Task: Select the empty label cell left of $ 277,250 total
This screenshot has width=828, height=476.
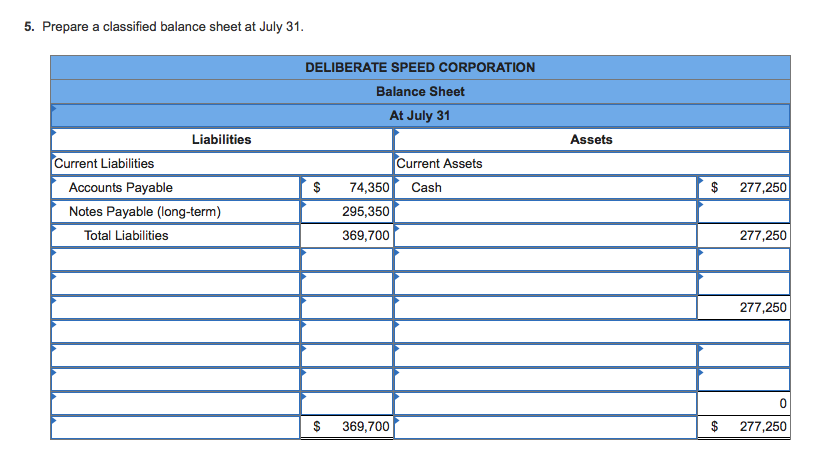Action: click(x=545, y=427)
